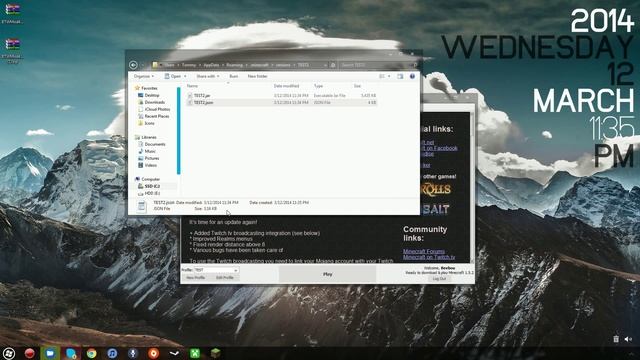
Task: Open the Minecraft Forums link
Action: [424, 251]
